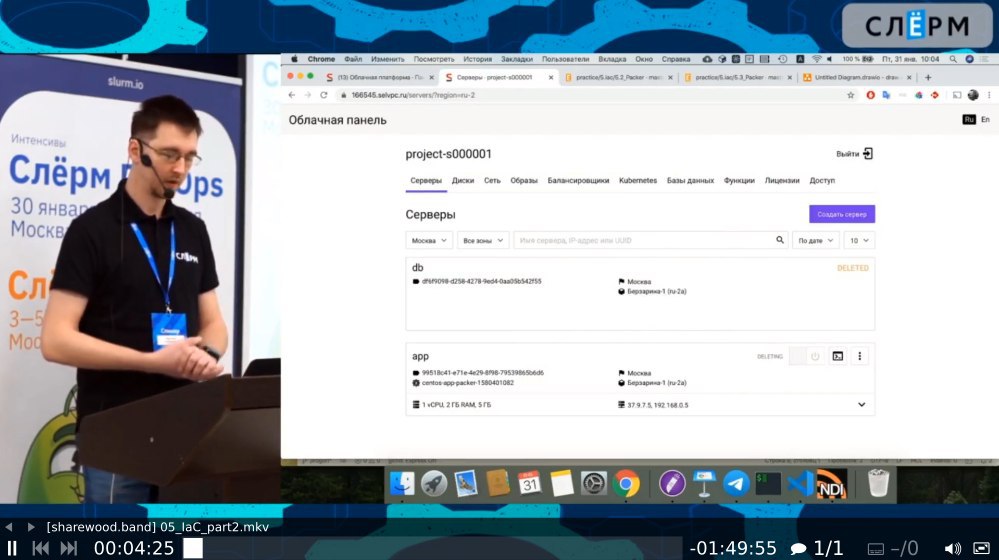
Task: Select the Серверы tab
Action: [x=426, y=181]
